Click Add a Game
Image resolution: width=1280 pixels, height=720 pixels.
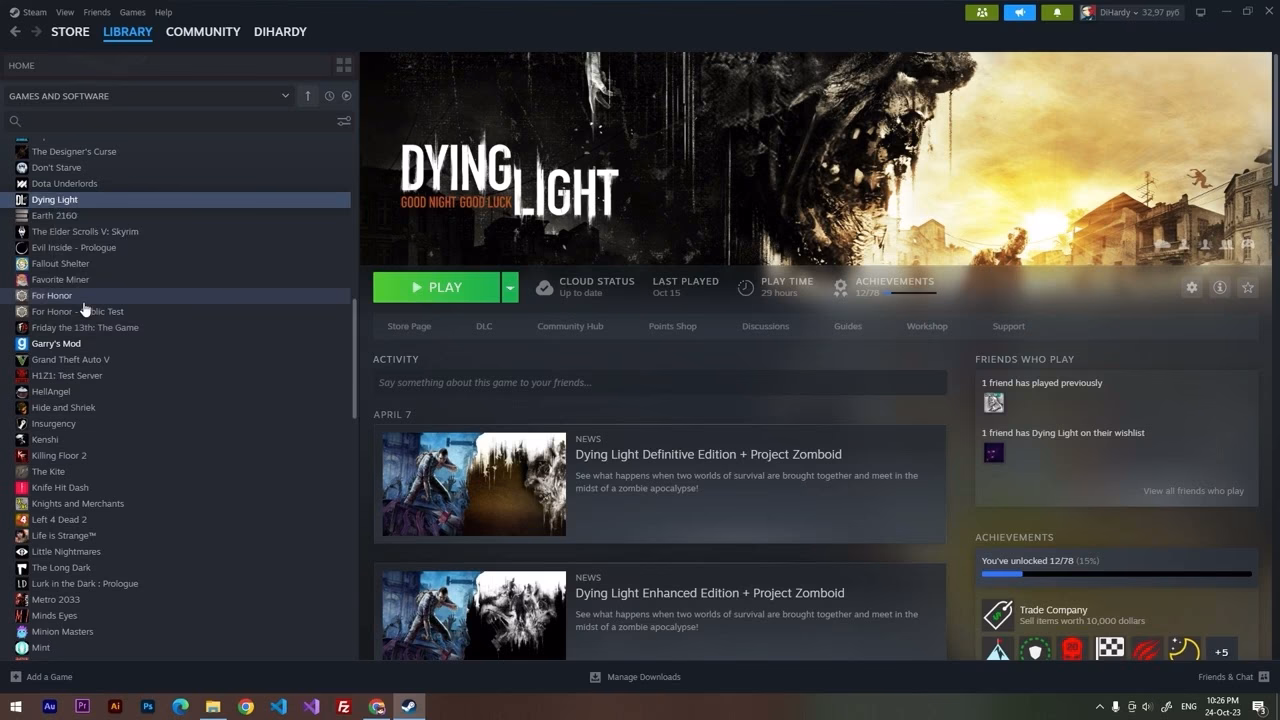pos(41,677)
